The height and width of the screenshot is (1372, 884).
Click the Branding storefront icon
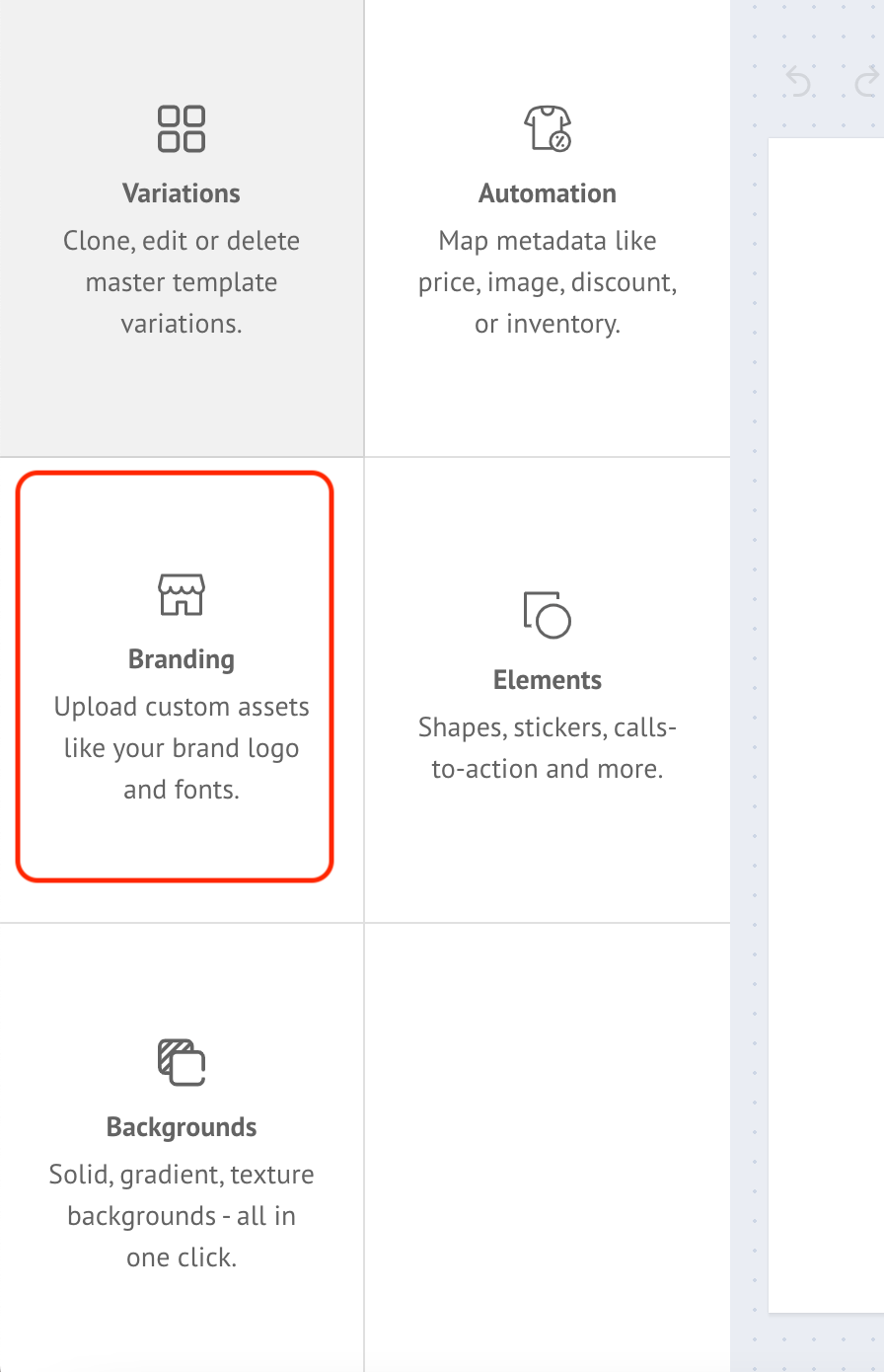pyautogui.click(x=182, y=595)
